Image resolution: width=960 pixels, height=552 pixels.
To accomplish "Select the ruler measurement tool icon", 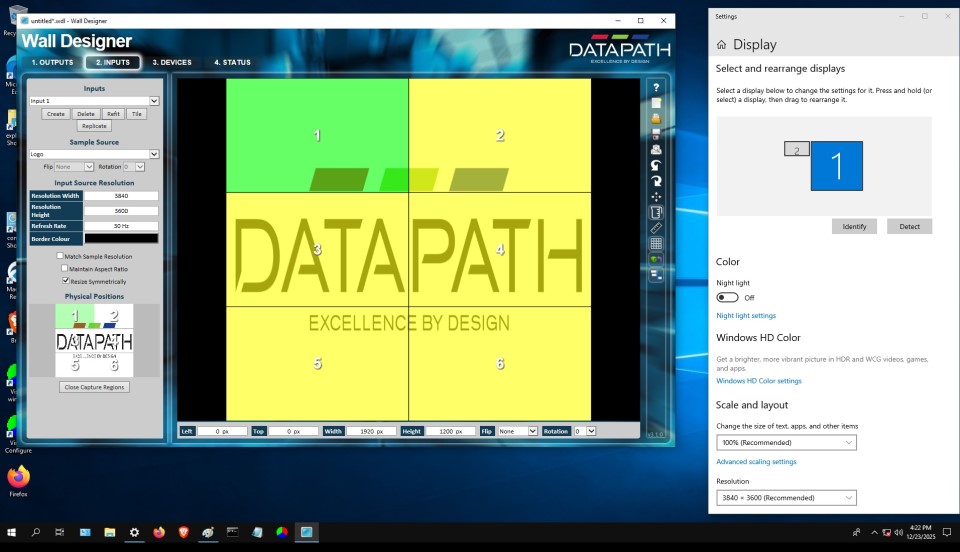I will pos(656,228).
